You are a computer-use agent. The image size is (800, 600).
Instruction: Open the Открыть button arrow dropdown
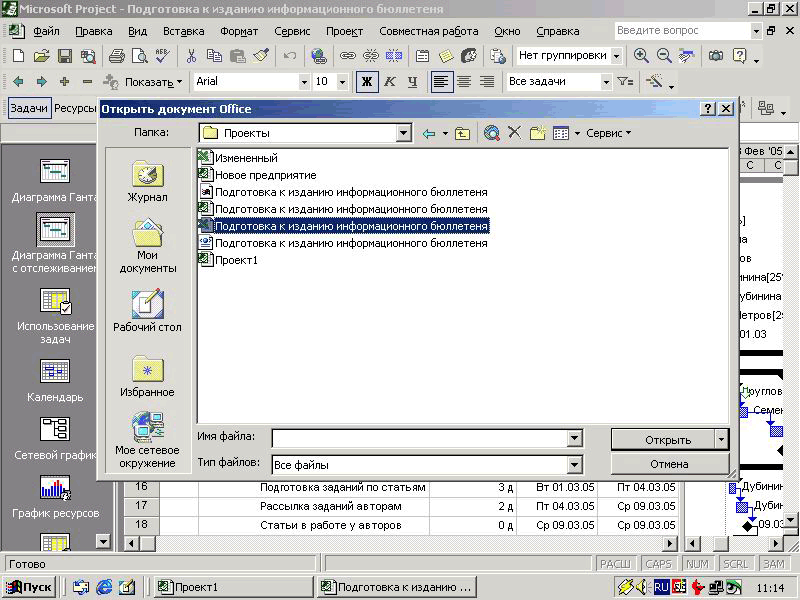[721, 439]
